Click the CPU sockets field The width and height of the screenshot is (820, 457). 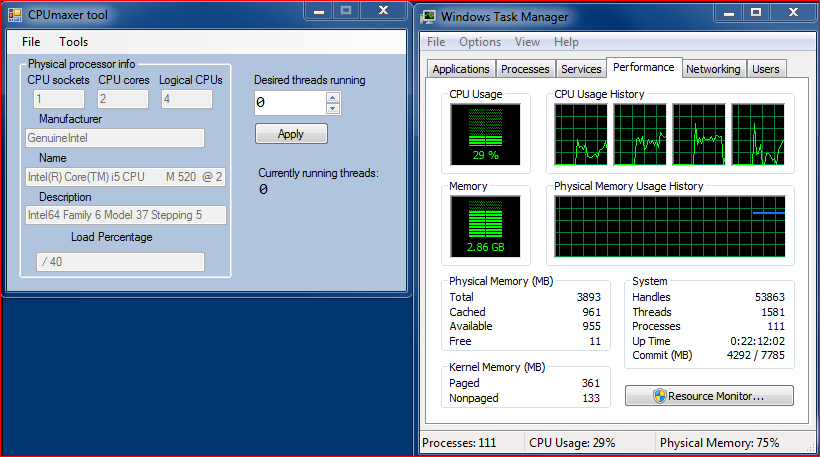pyautogui.click(x=59, y=99)
